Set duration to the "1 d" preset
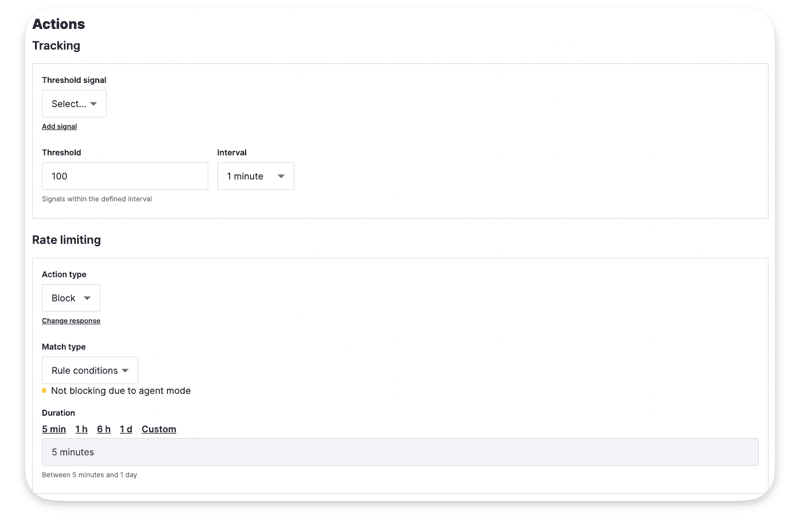 [x=126, y=429]
